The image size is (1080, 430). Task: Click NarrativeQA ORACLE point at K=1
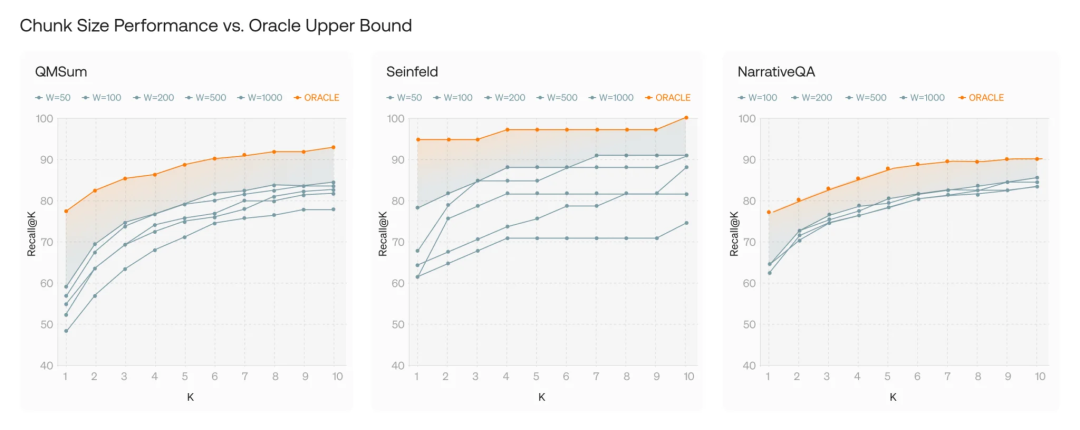(x=768, y=212)
